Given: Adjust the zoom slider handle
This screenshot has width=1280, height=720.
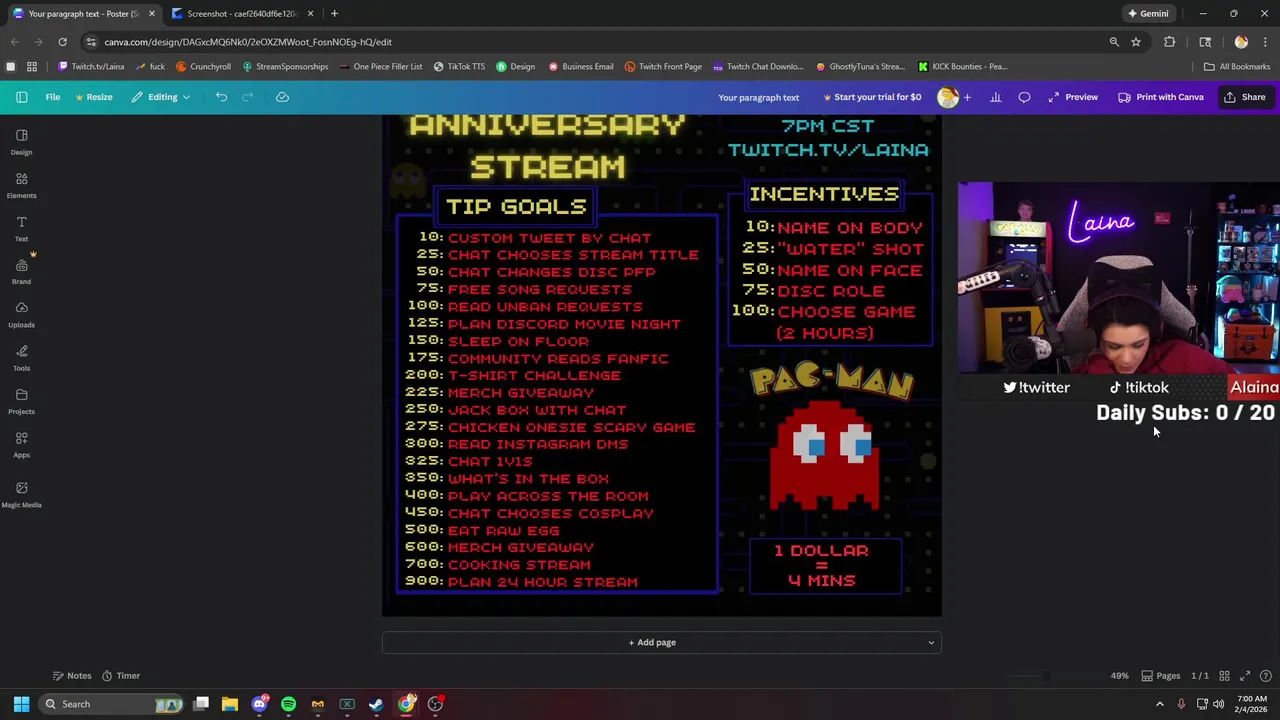Looking at the screenshot, I should pos(1044,676).
